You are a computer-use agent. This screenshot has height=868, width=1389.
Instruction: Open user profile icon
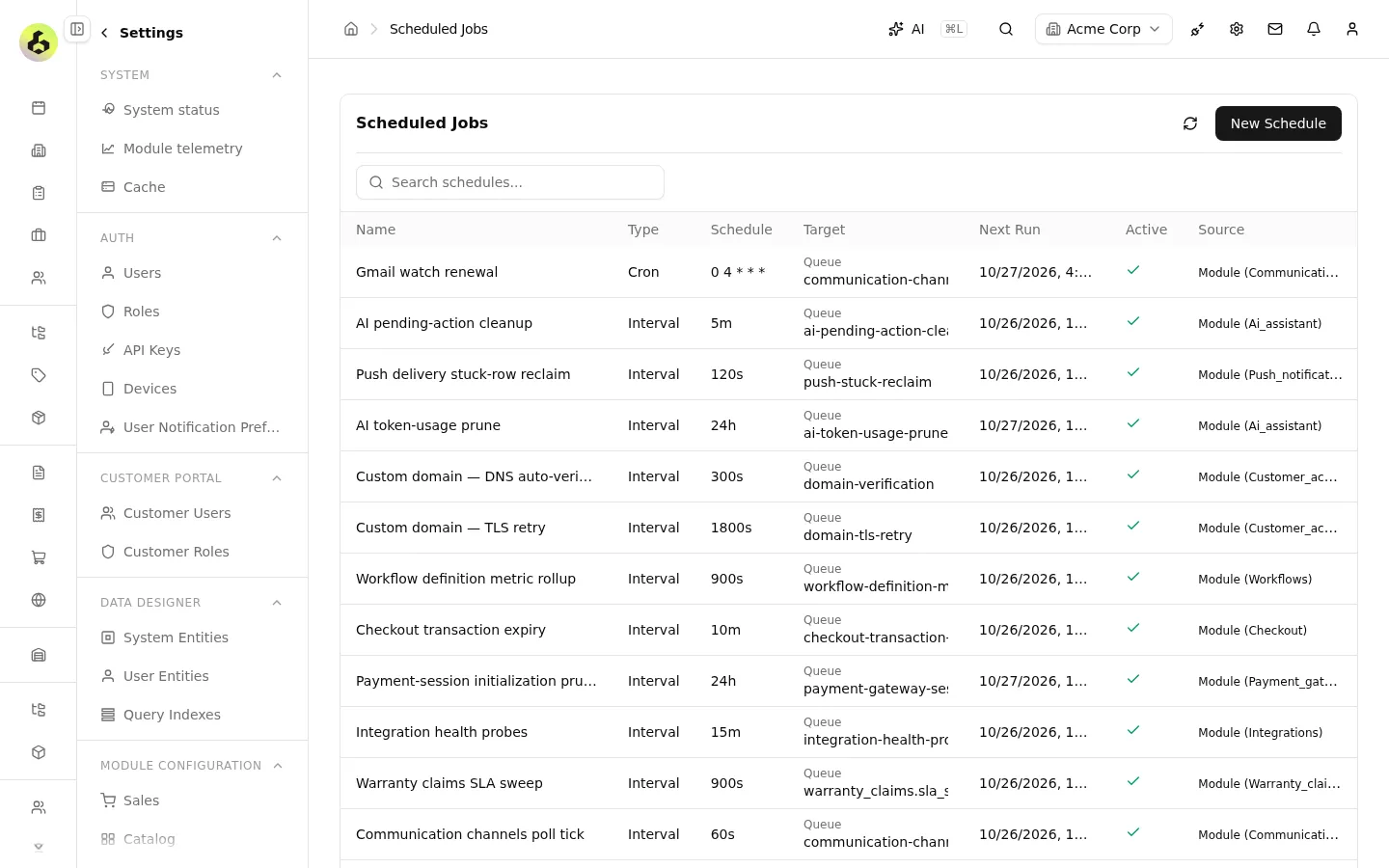pos(1352,29)
